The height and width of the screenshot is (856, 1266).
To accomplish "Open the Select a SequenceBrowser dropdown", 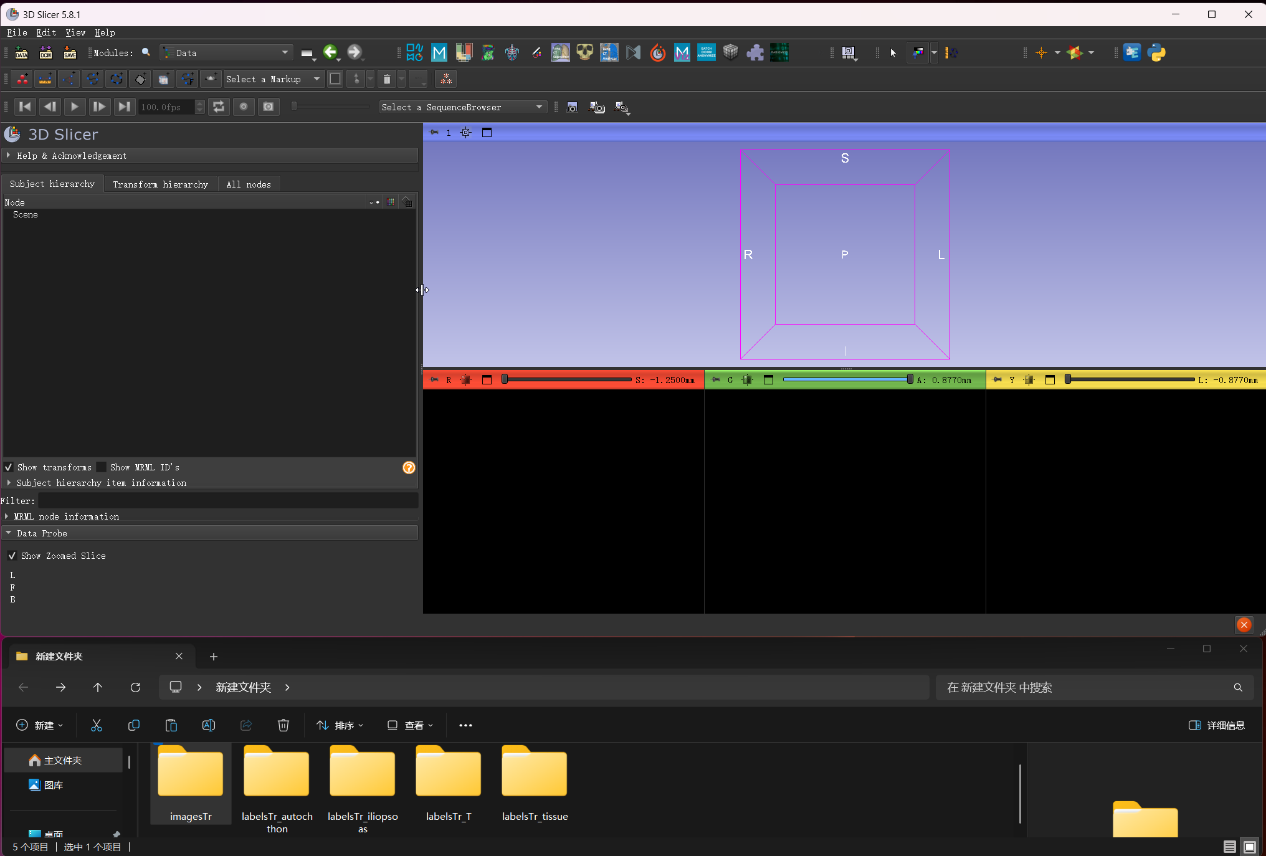I will [x=463, y=107].
